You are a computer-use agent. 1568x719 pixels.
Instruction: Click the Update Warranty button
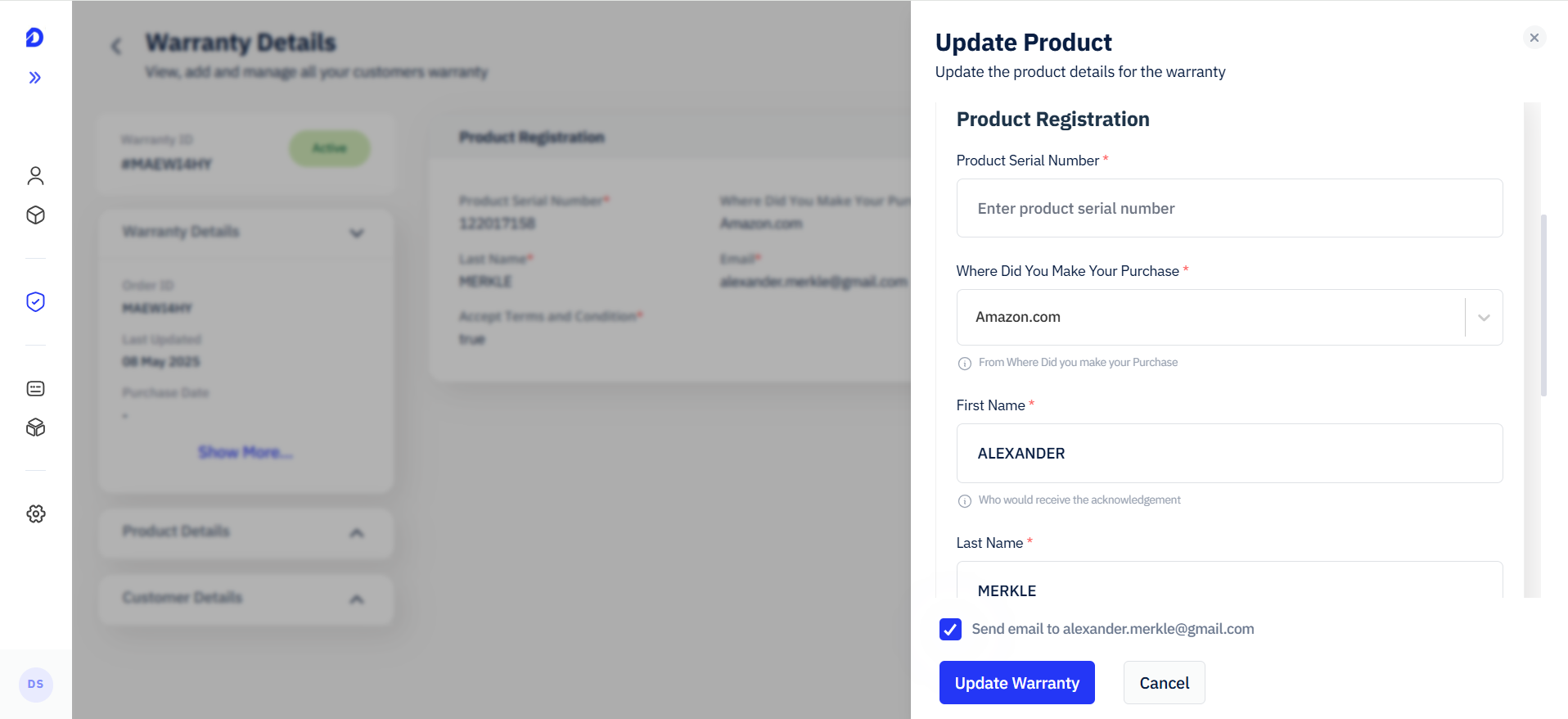coord(1016,683)
